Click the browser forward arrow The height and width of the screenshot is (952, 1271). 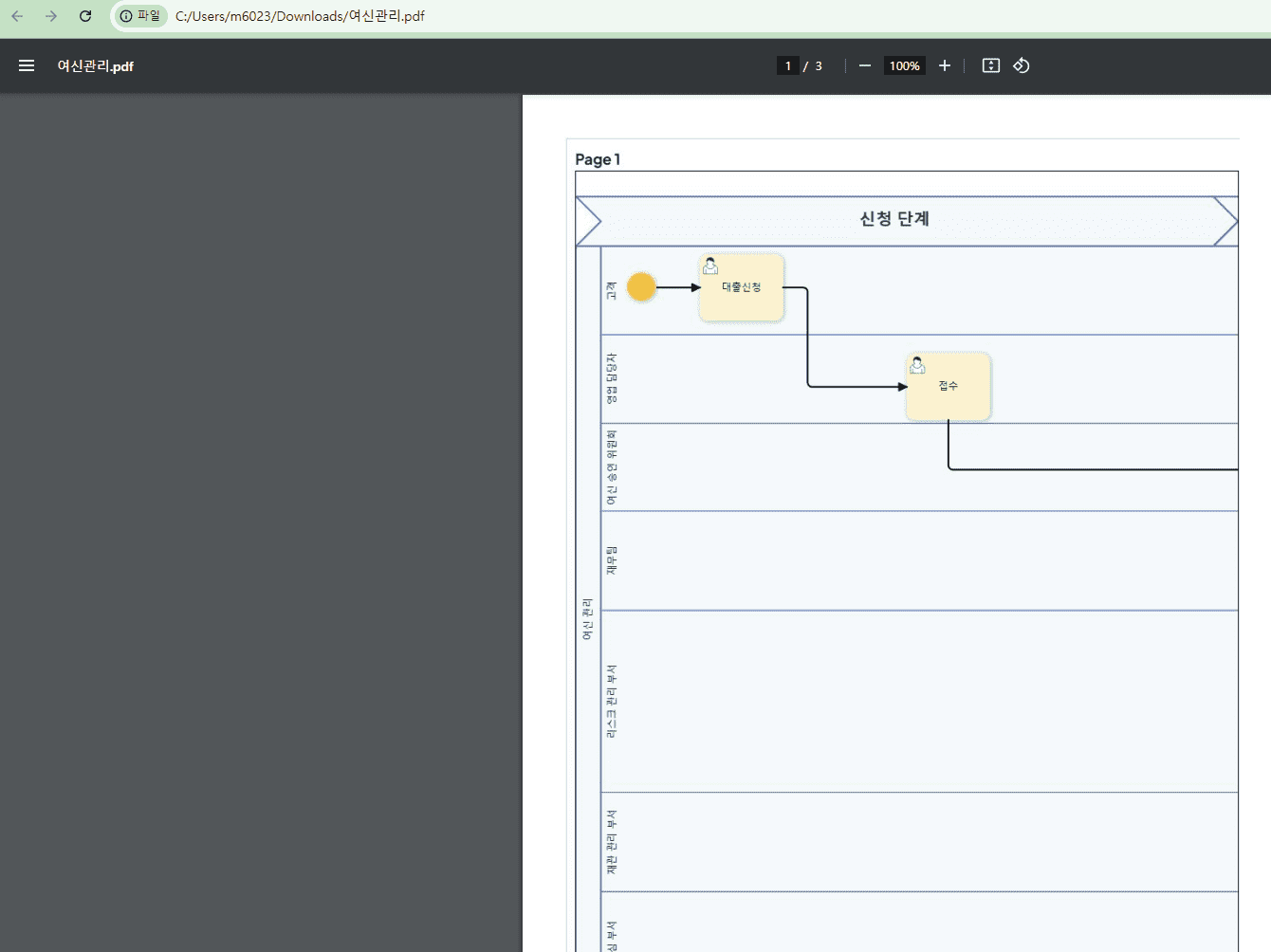coord(51,16)
